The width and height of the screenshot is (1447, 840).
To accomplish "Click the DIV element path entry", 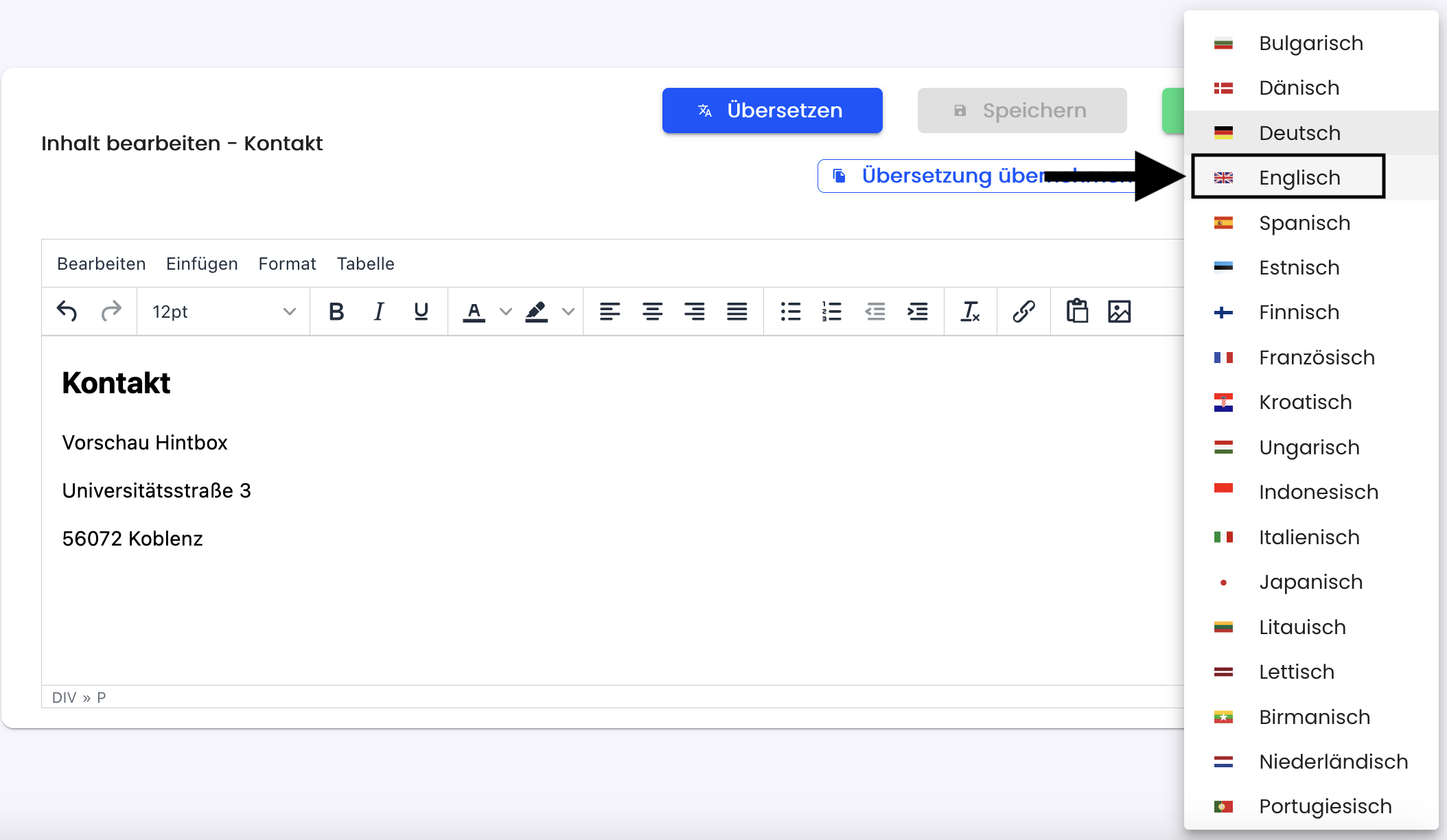I will 64,697.
